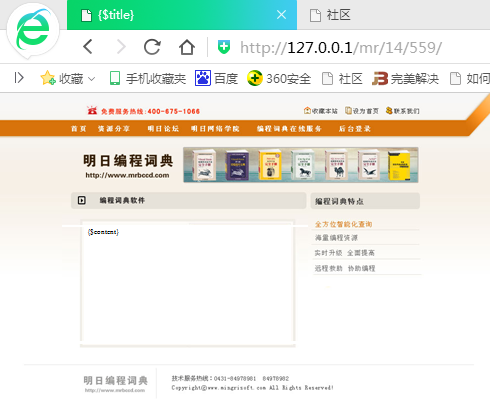Close the {$title} tab

pyautogui.click(x=282, y=15)
